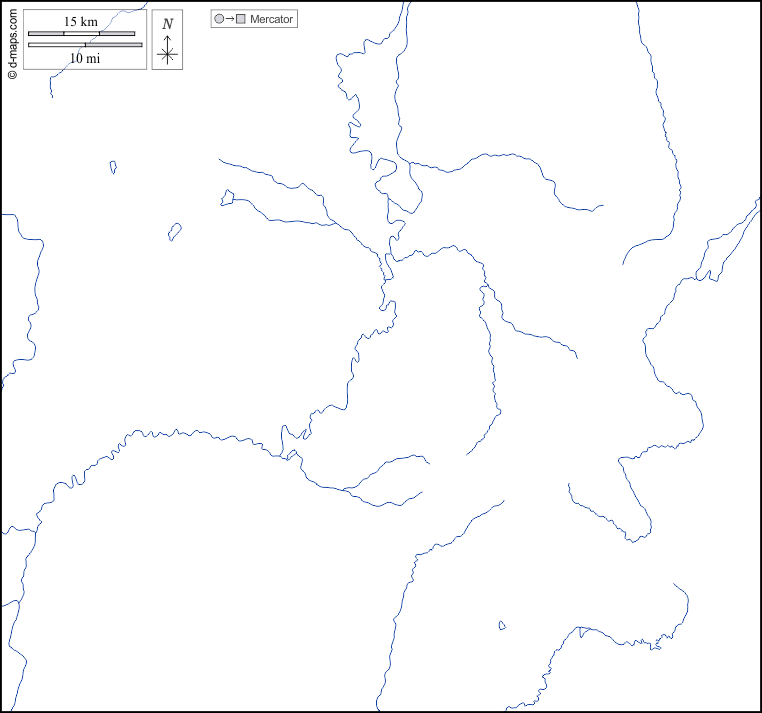
Task: Open the d-maps.com copyright link
Action: point(12,42)
